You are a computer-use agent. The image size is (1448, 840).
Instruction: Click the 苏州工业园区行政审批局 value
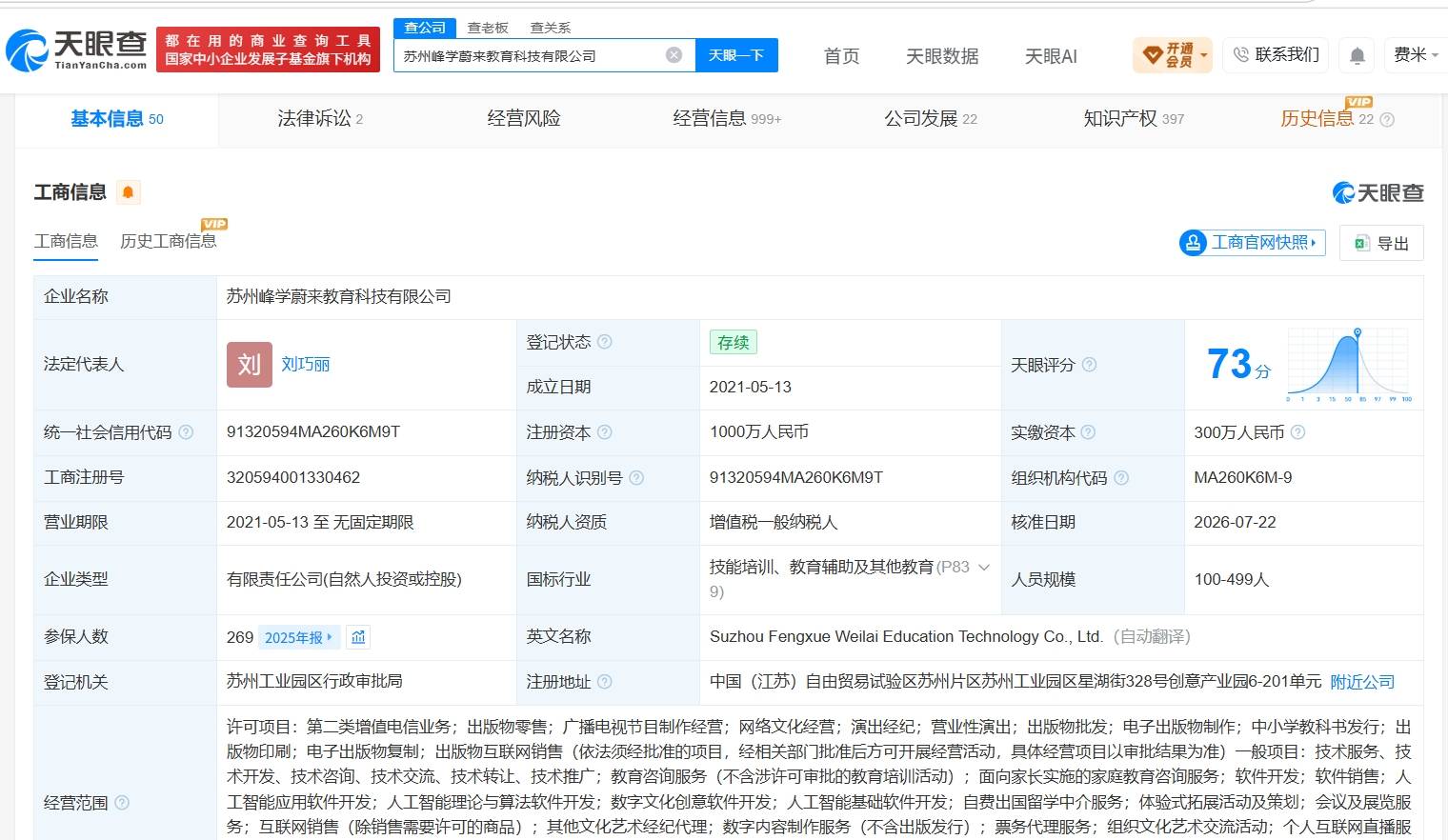point(314,682)
